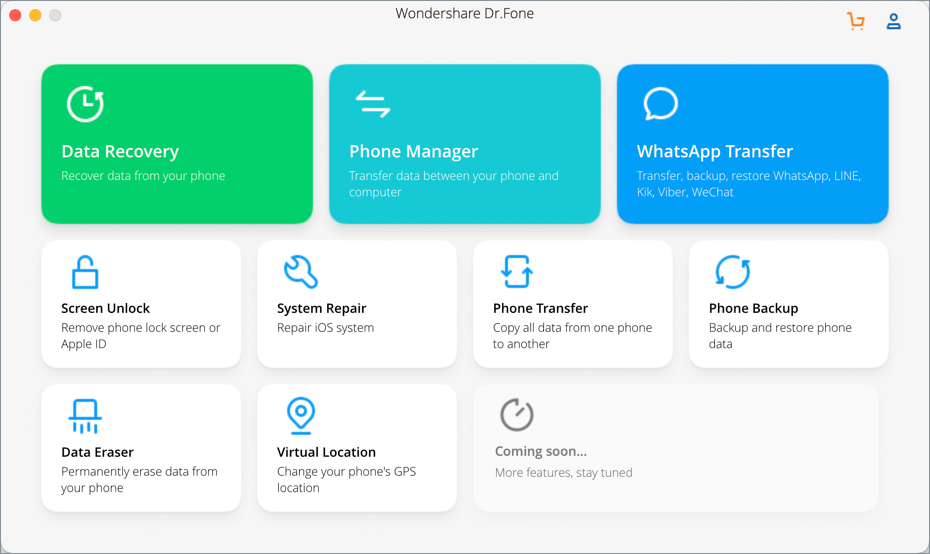
Task: Click the Screen Unlock padlock icon
Action: point(85,272)
